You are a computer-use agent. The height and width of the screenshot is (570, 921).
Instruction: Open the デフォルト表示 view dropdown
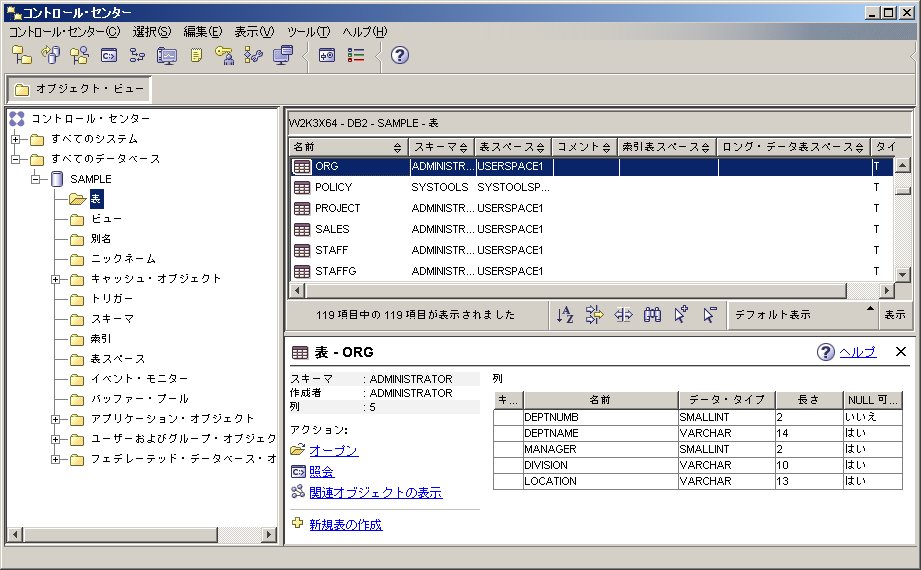[x=802, y=315]
